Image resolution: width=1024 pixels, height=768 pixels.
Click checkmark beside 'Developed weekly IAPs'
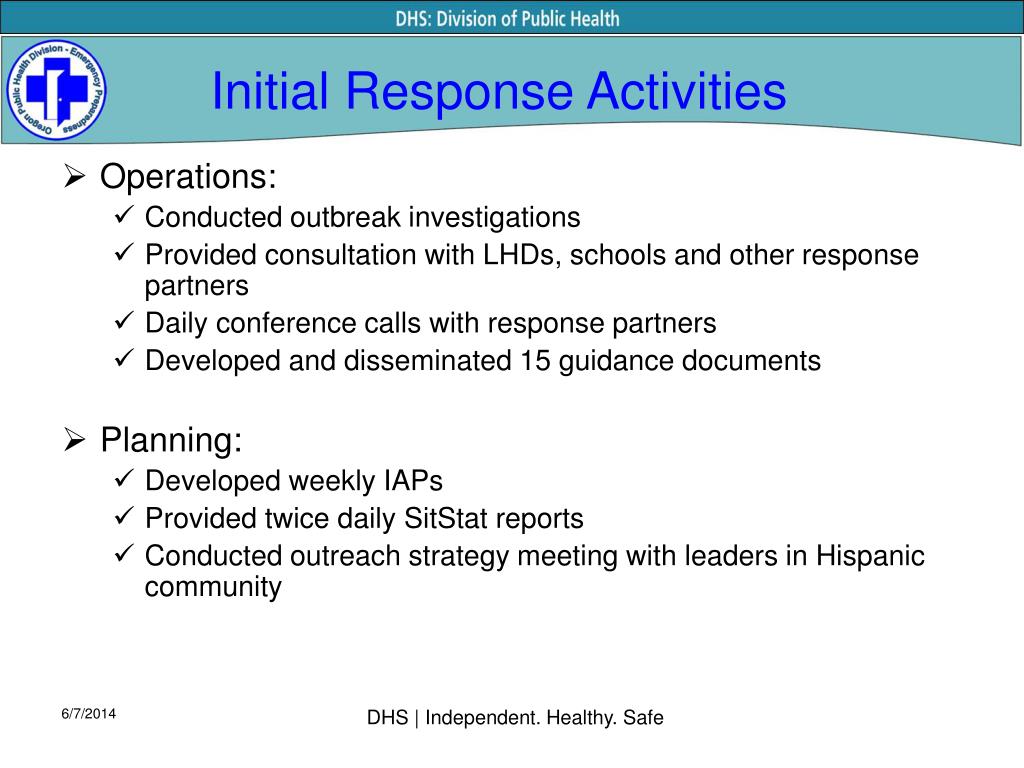(123, 477)
